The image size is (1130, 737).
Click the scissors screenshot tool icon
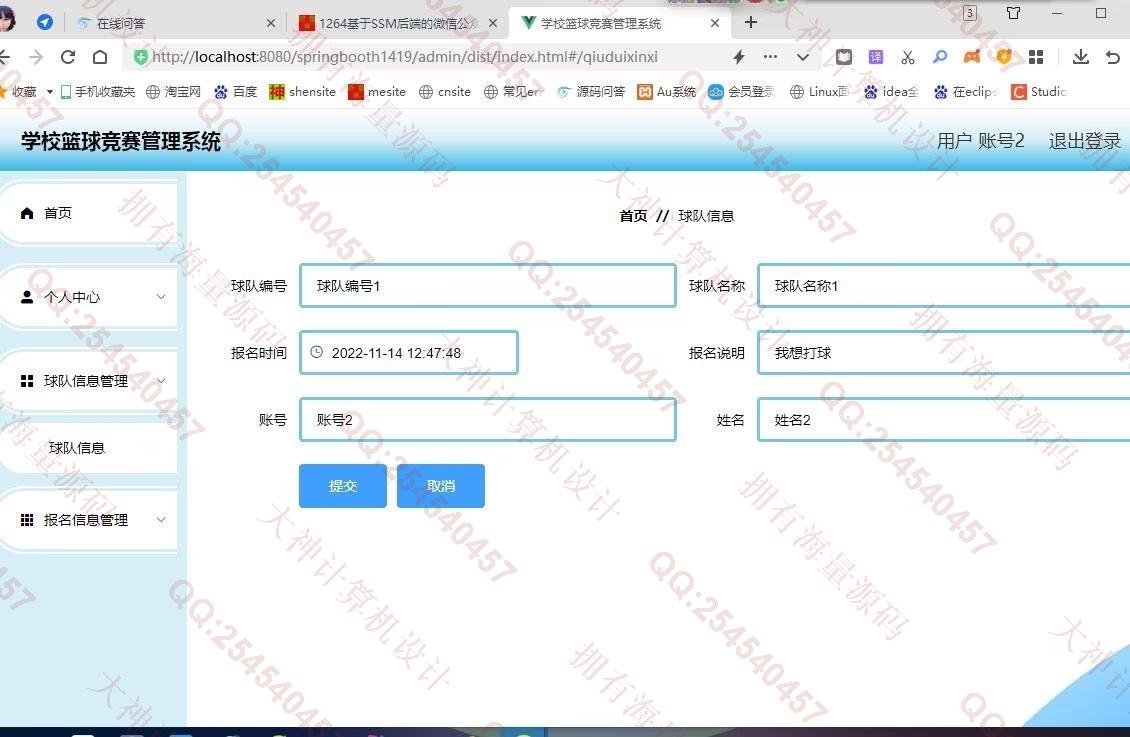click(x=907, y=57)
